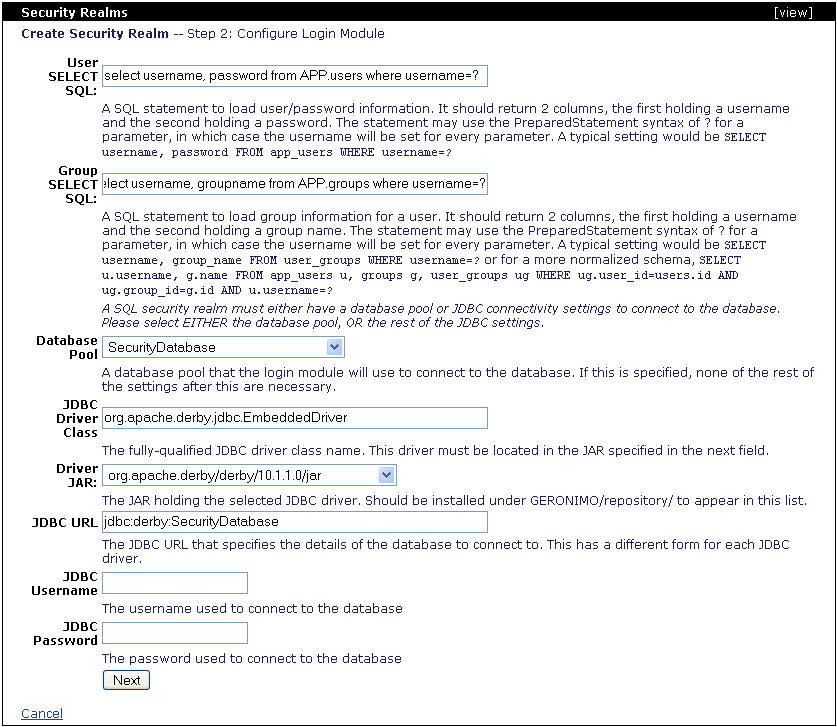Click the JDBC Password input field
Image resolution: width=837 pixels, height=727 pixels.
pyautogui.click(x=175, y=633)
